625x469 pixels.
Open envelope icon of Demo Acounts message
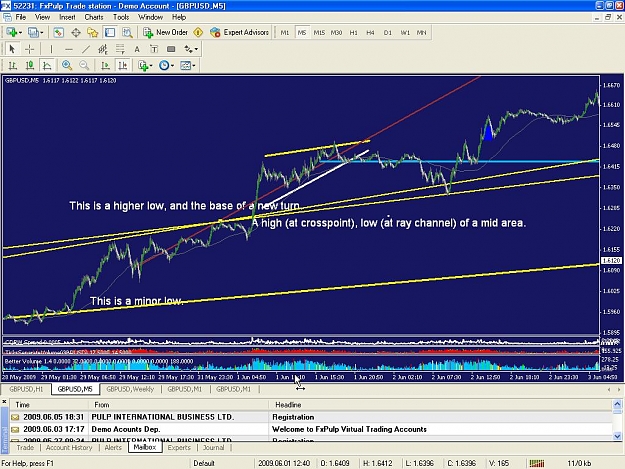(15, 430)
